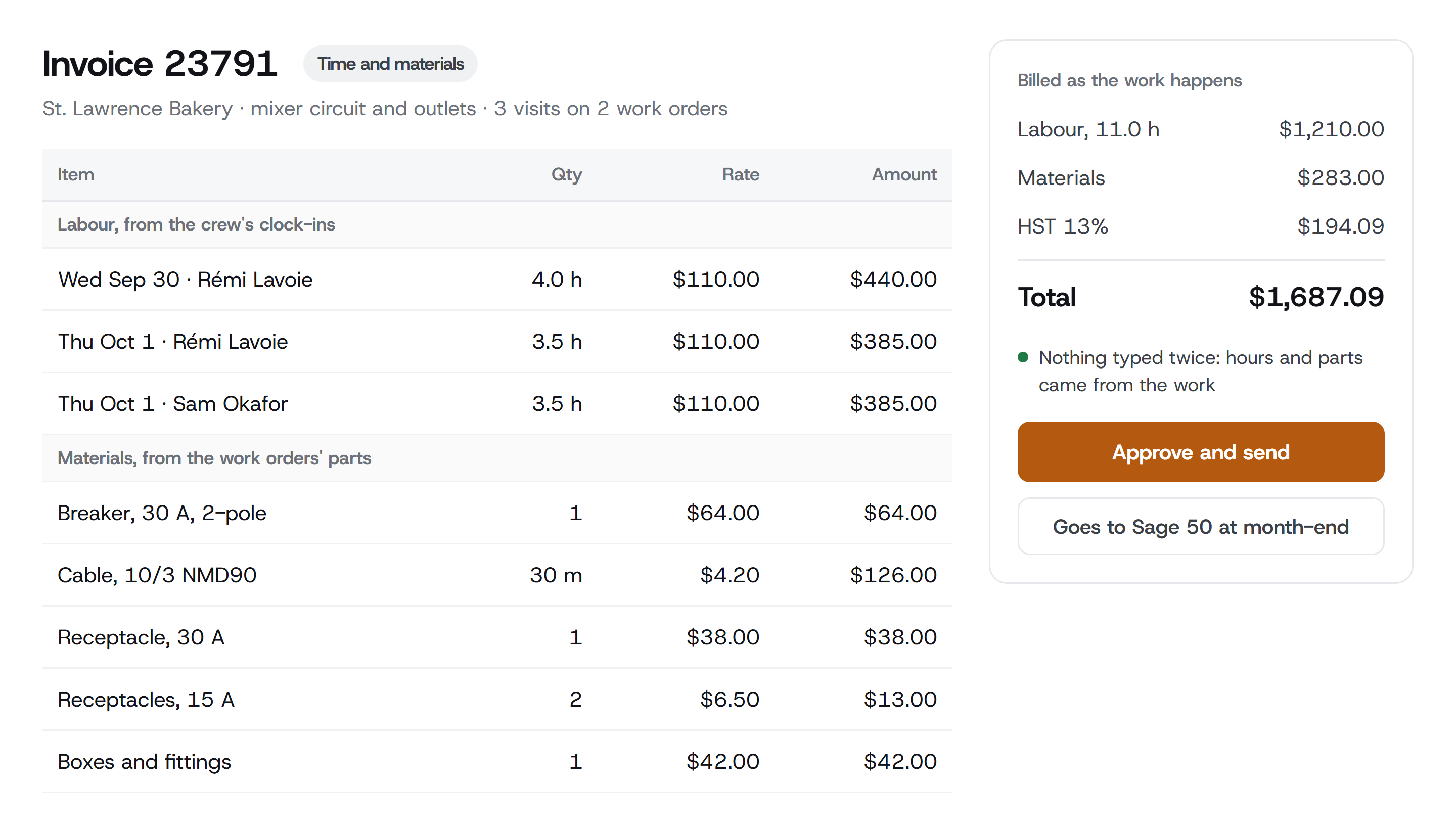1456x829 pixels.
Task: Click the Item column header
Action: click(76, 174)
